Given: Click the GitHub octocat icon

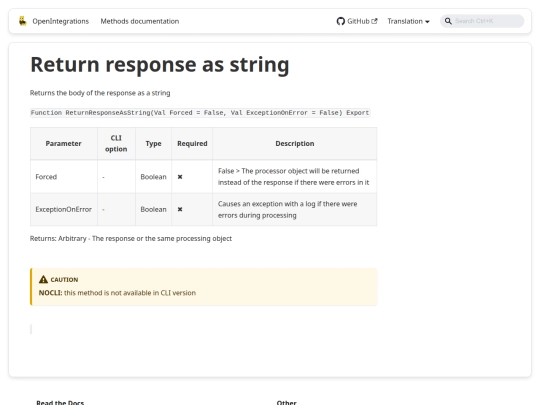Looking at the screenshot, I should pyautogui.click(x=341, y=21).
